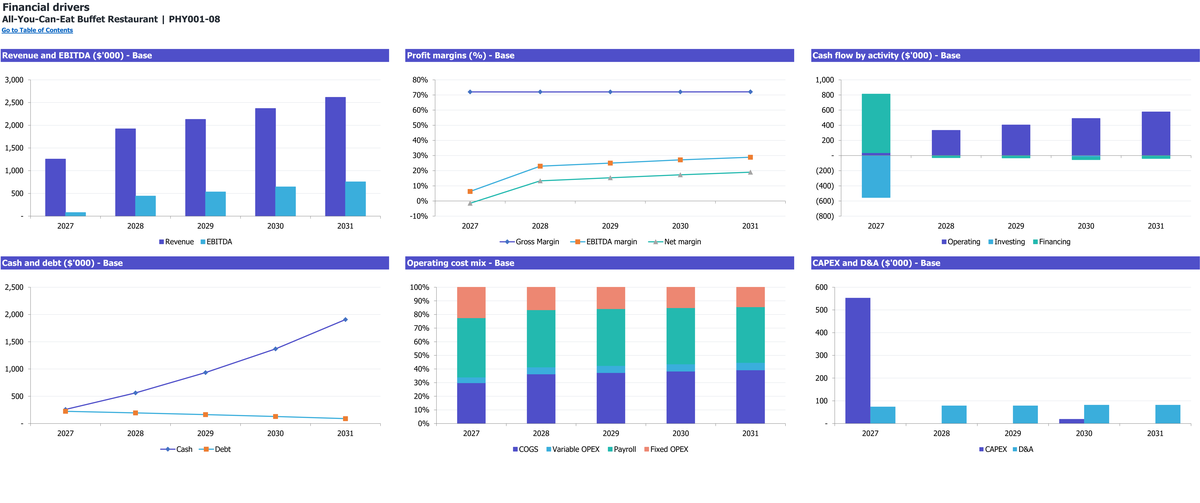The height and width of the screenshot is (503, 1200).
Task: Click the 80% axis label in Profit margins chart
Action: [x=420, y=80]
